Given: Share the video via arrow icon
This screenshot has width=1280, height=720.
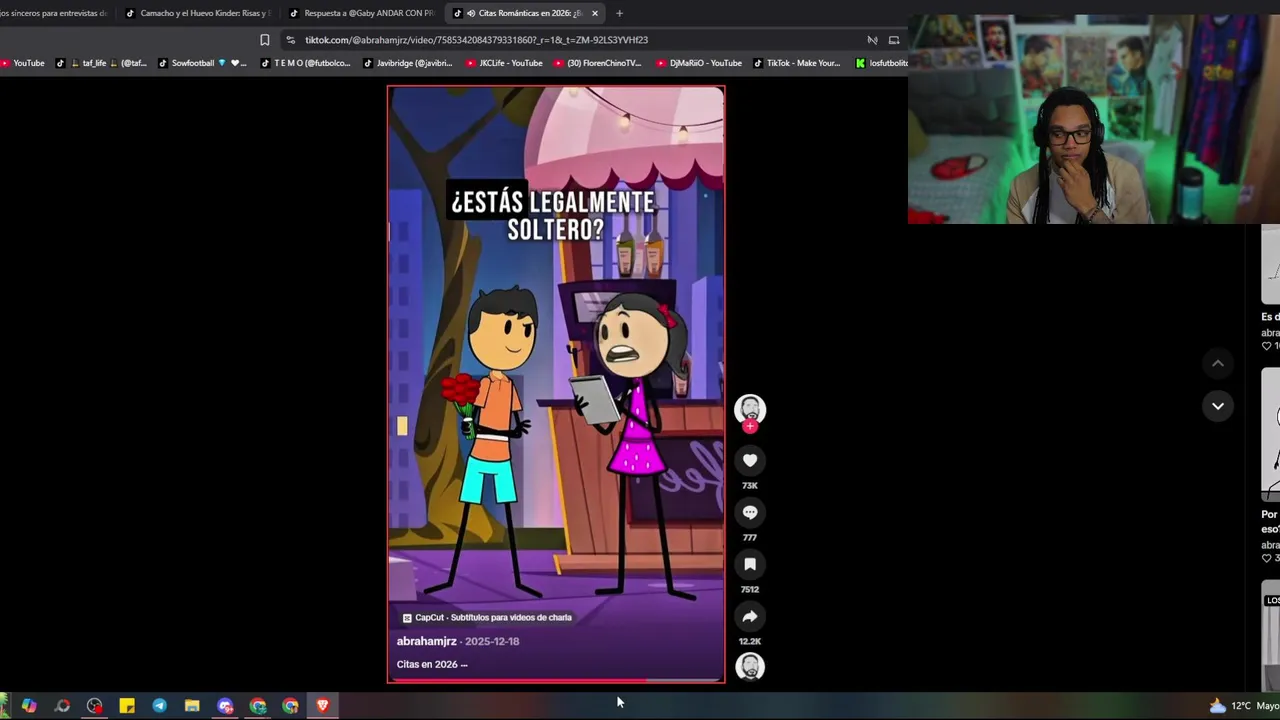Looking at the screenshot, I should [x=750, y=616].
